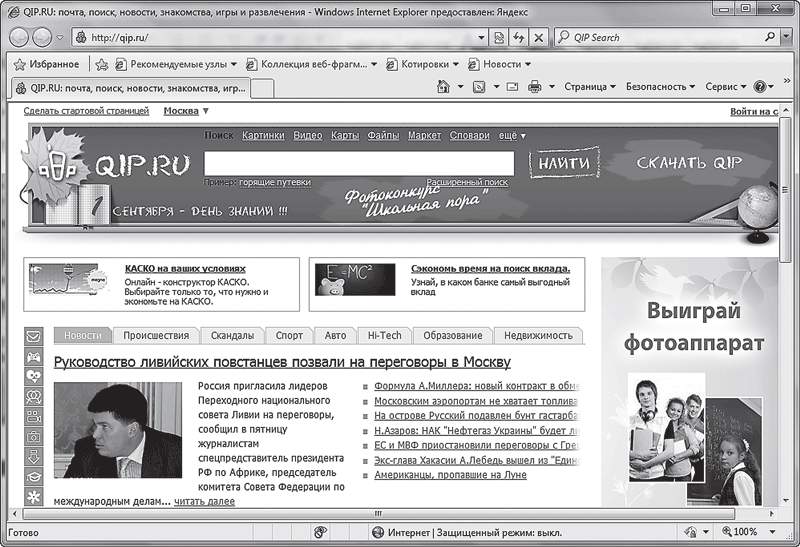The image size is (800, 547).
Task: Open the Страница dropdown menu
Action: pos(589,87)
